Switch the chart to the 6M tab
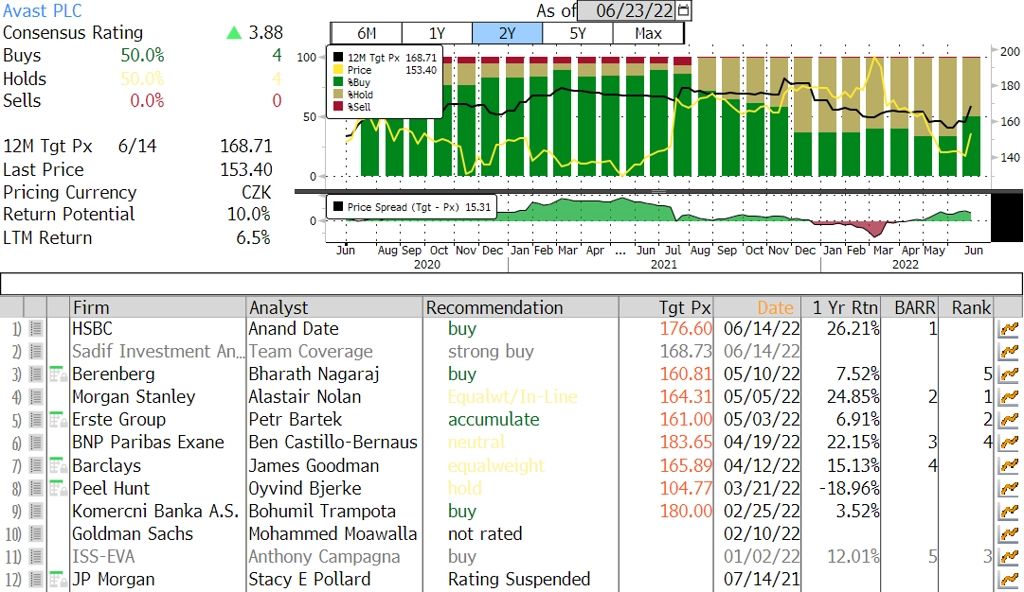Image resolution: width=1024 pixels, height=592 pixels. 366,33
